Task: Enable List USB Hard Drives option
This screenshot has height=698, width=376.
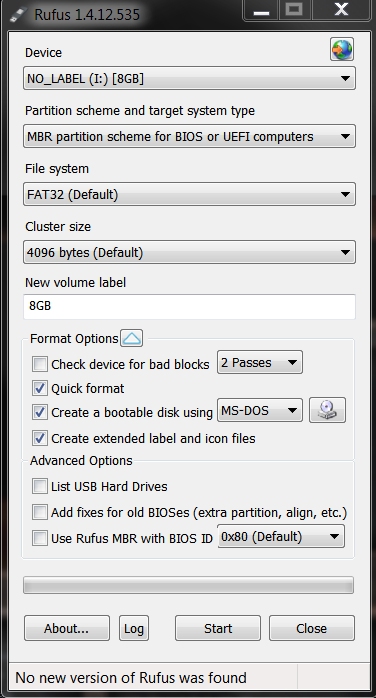Action: click(40, 486)
